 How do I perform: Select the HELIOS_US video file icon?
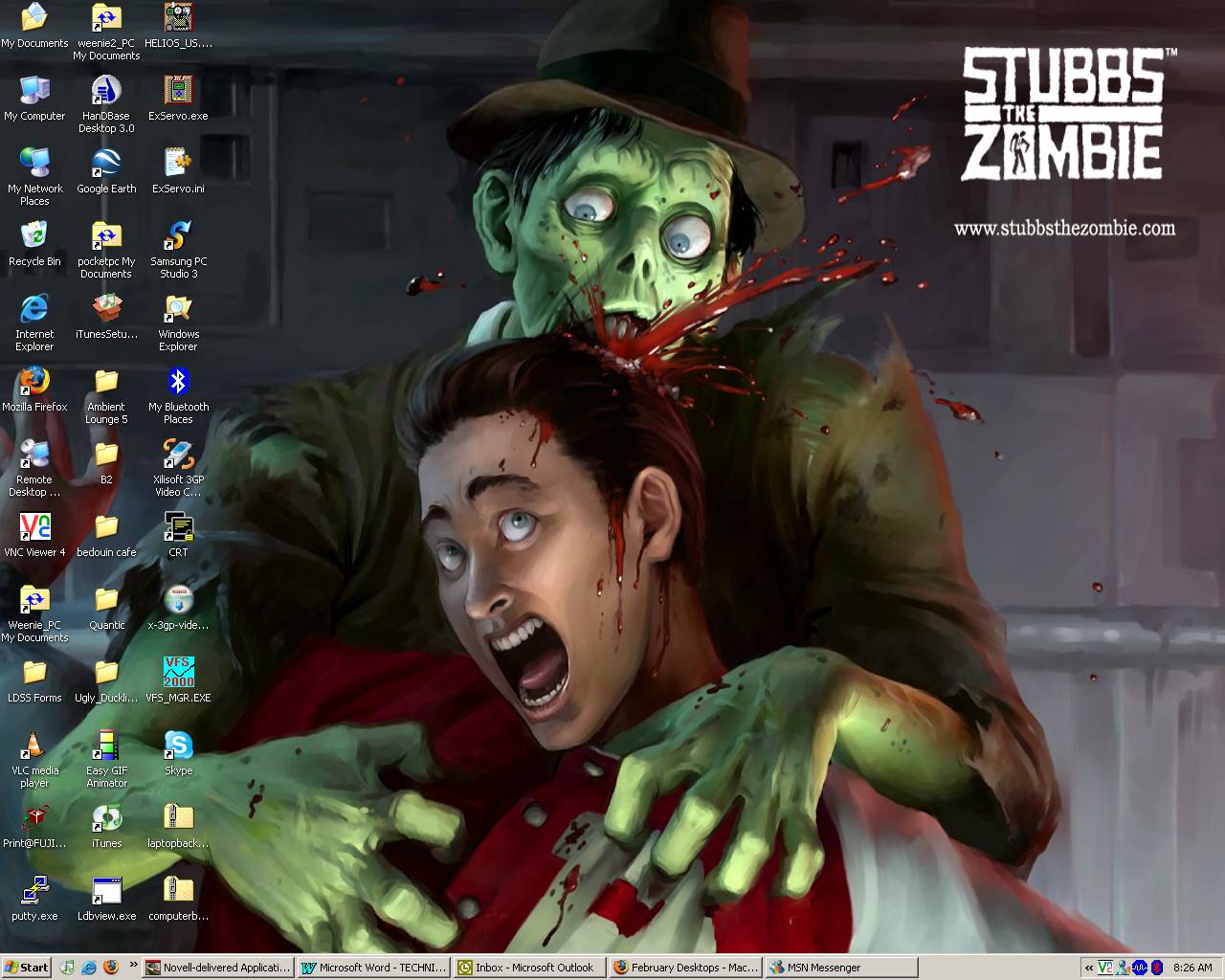tap(178, 26)
